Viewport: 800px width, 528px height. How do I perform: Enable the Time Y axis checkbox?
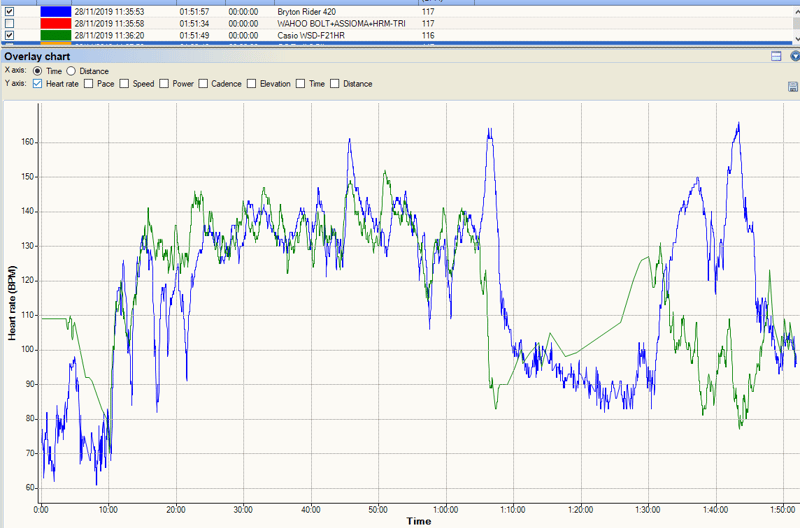pyautogui.click(x=302, y=84)
